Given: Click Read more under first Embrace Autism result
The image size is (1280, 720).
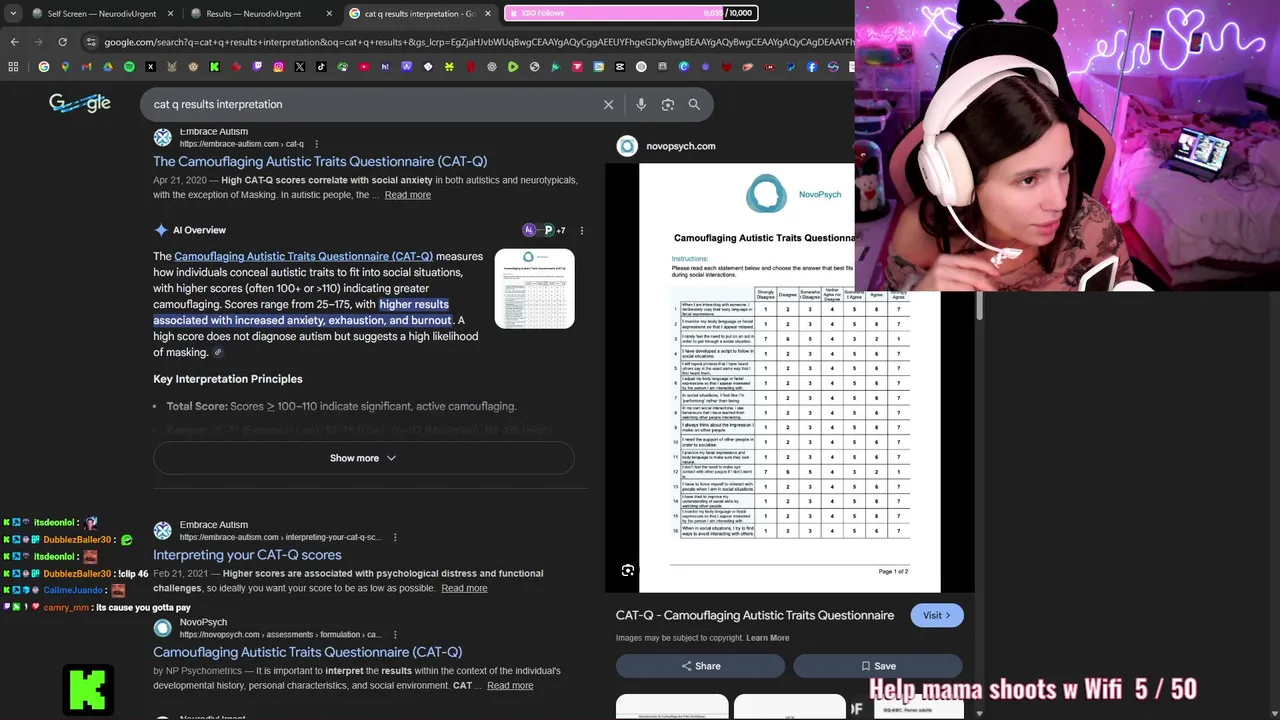Looking at the screenshot, I should [x=407, y=195].
